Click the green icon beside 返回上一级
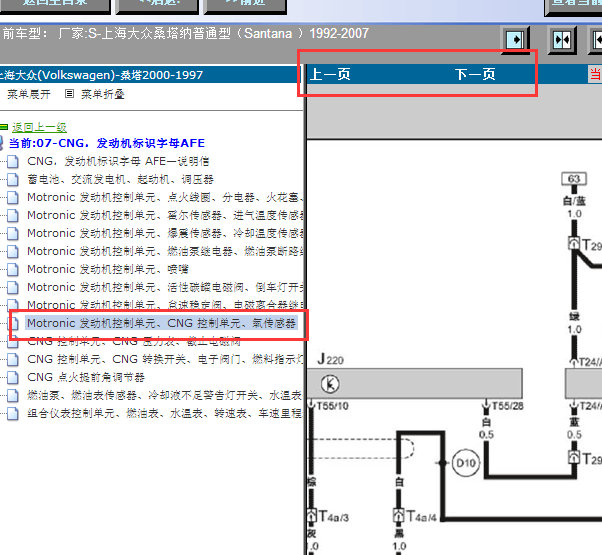The width and height of the screenshot is (602, 555). coord(3,127)
